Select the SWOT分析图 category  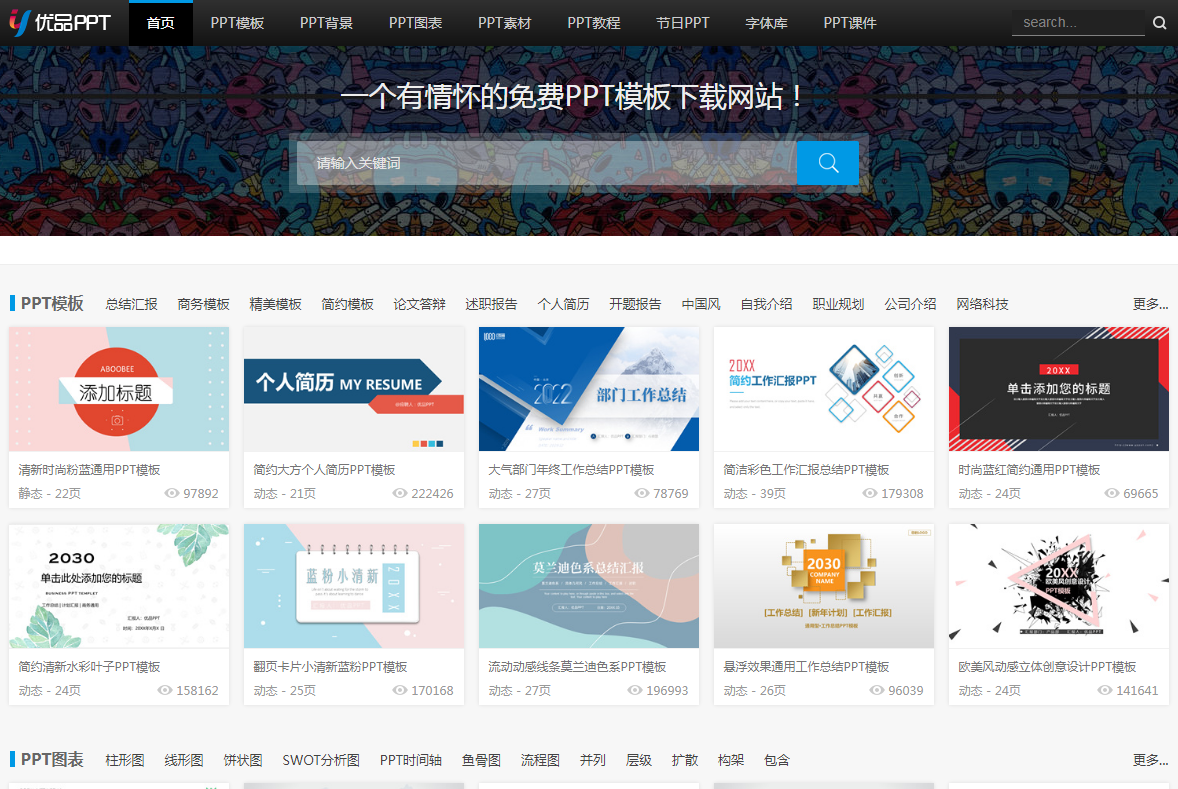321,759
